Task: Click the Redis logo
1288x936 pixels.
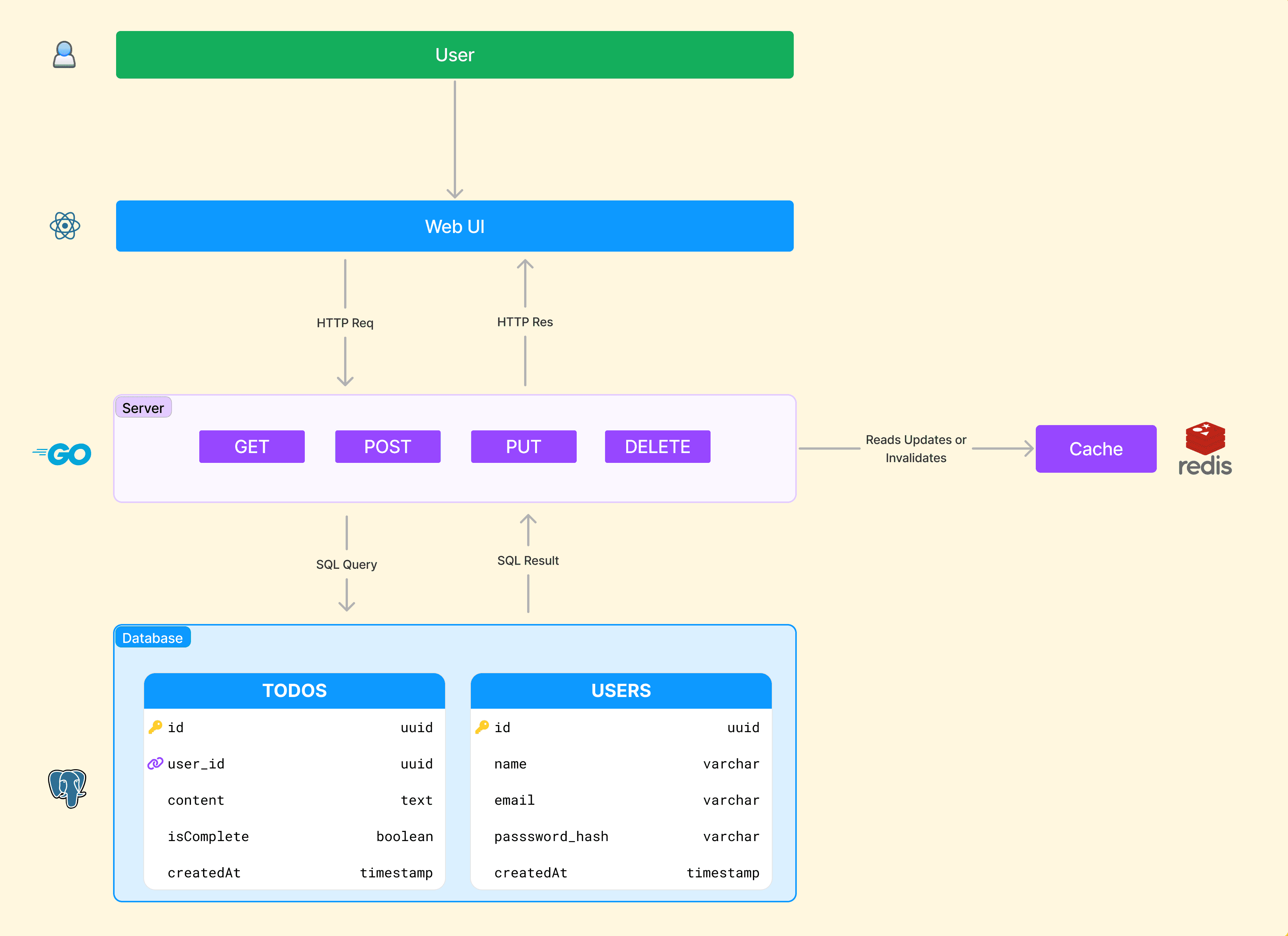Action: point(1205,449)
